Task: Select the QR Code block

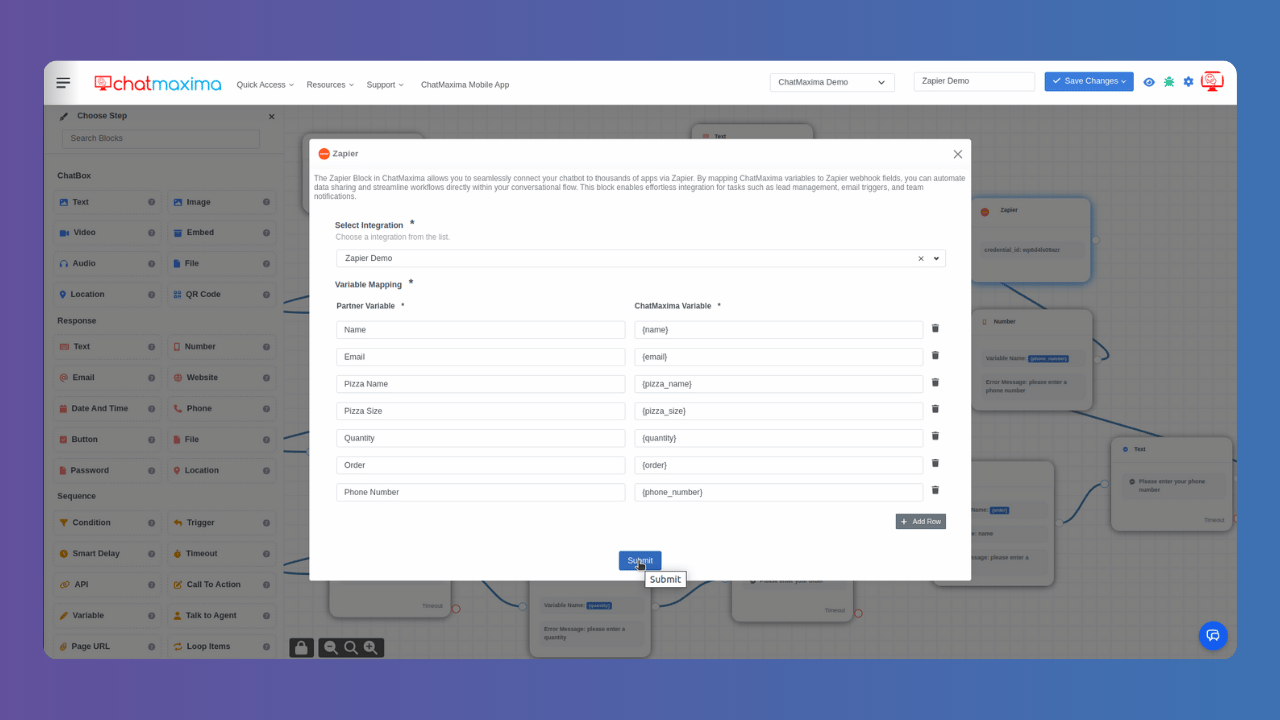Action: 221,294
